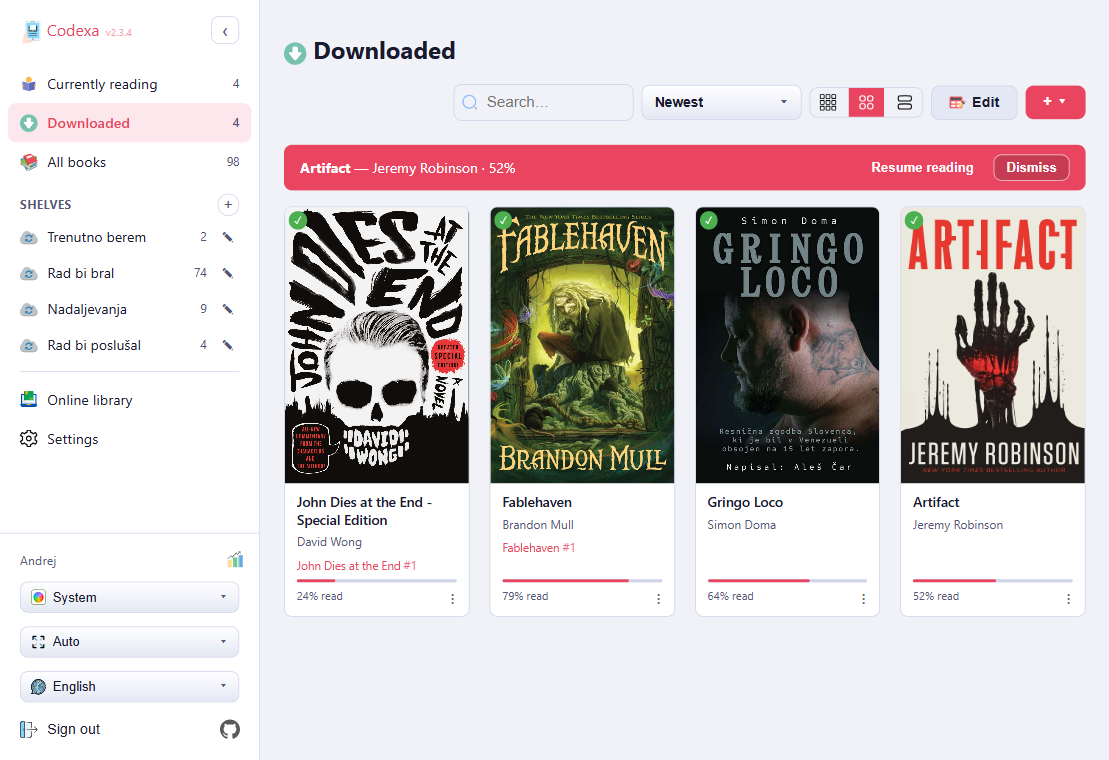Open the Artifact book cover

click(x=992, y=345)
